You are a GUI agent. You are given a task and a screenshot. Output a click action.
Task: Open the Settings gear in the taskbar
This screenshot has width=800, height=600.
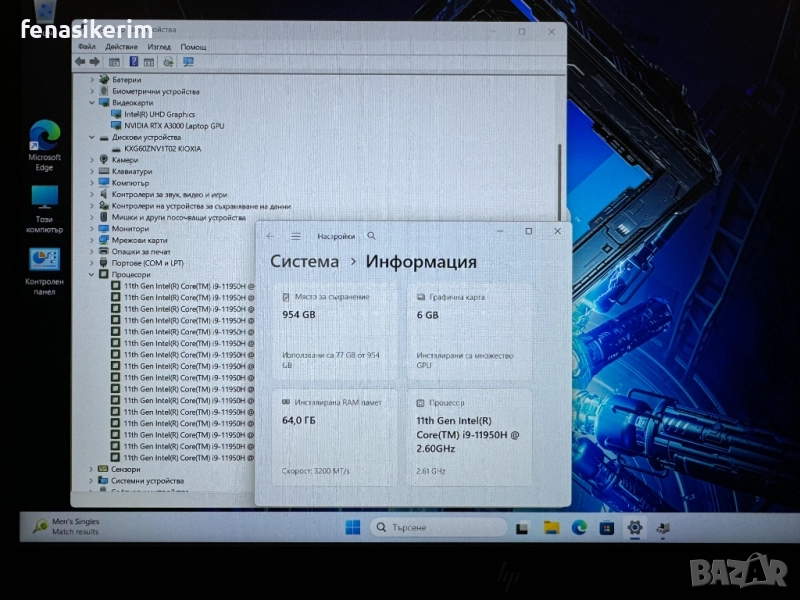[x=634, y=527]
